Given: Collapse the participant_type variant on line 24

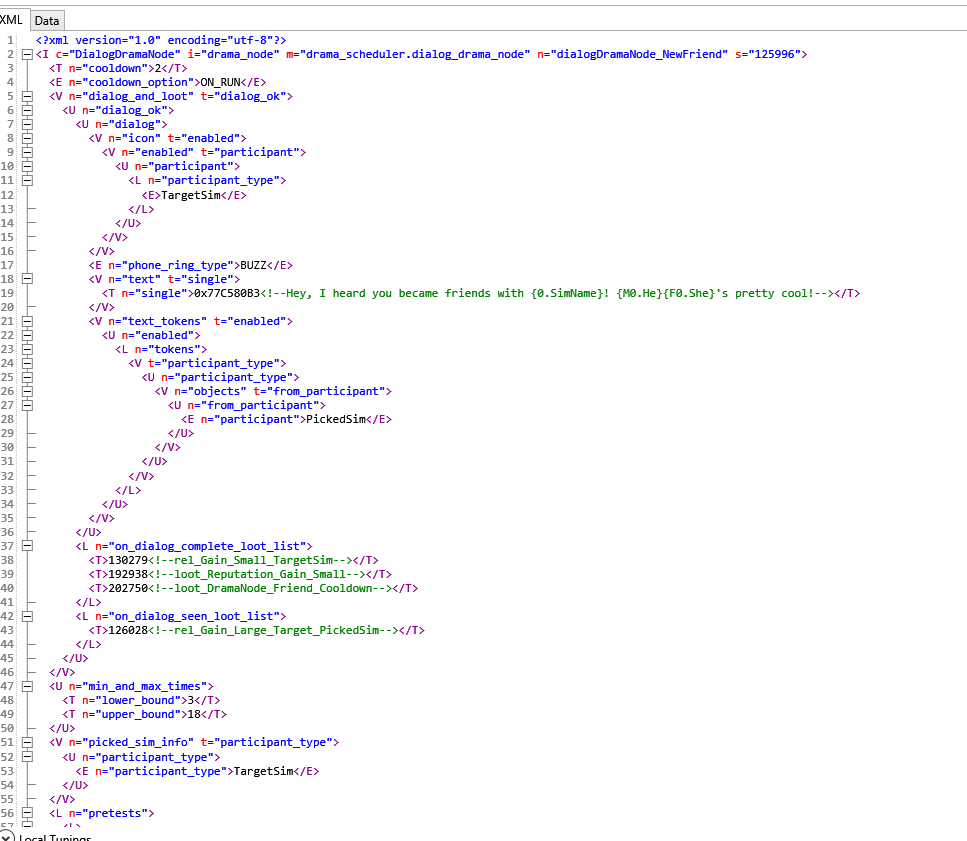Looking at the screenshot, I should [27, 363].
